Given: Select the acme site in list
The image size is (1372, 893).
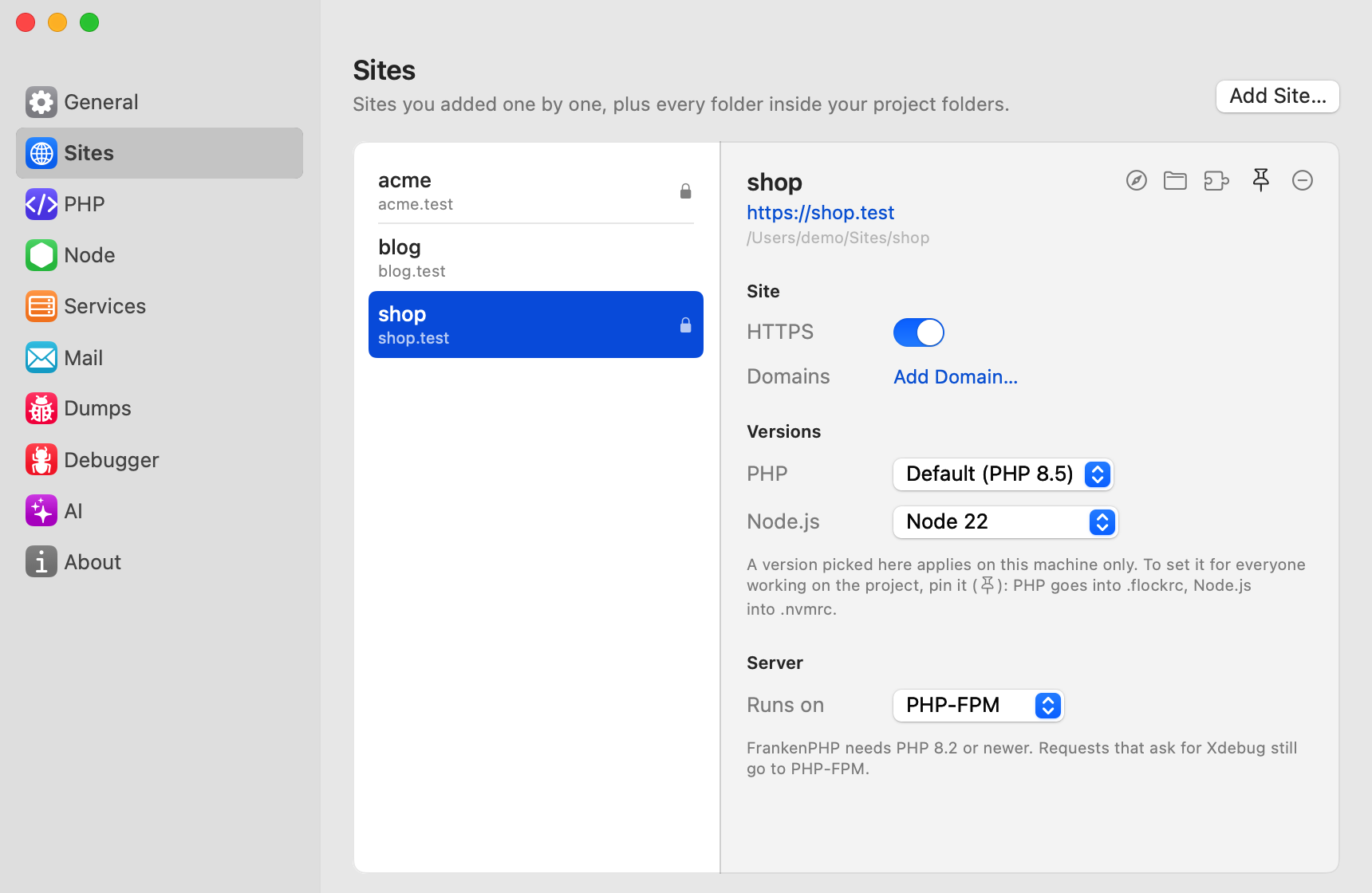Looking at the screenshot, I should 536,191.
